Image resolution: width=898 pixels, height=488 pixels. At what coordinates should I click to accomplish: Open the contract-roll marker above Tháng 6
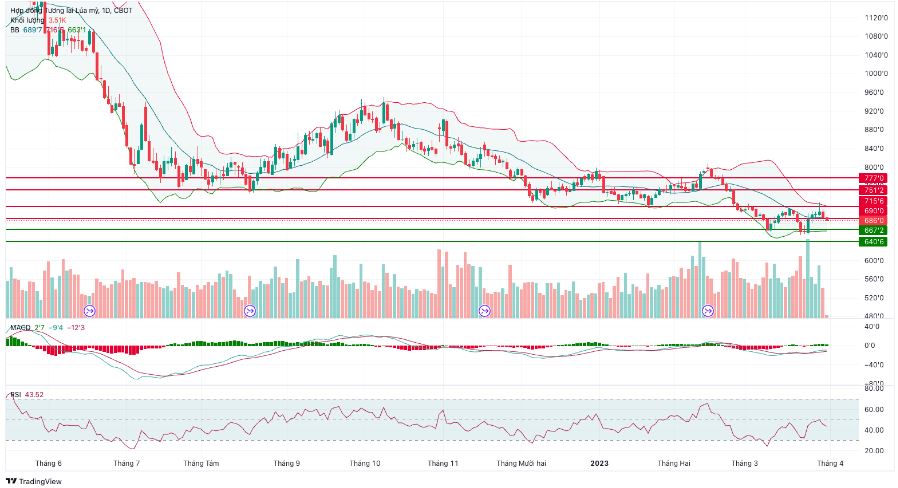(x=90, y=311)
